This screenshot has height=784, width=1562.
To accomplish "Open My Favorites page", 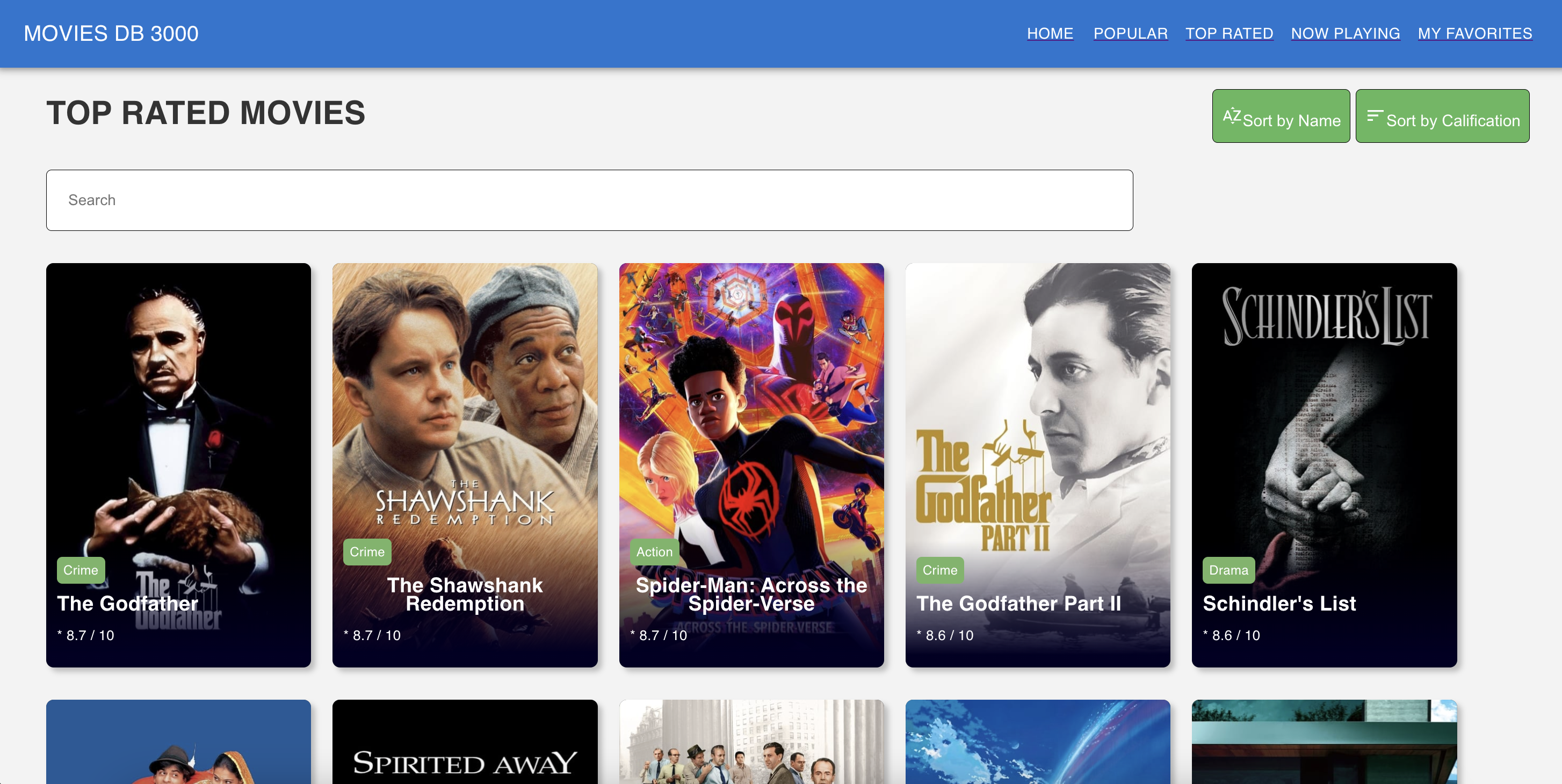I will [1474, 33].
